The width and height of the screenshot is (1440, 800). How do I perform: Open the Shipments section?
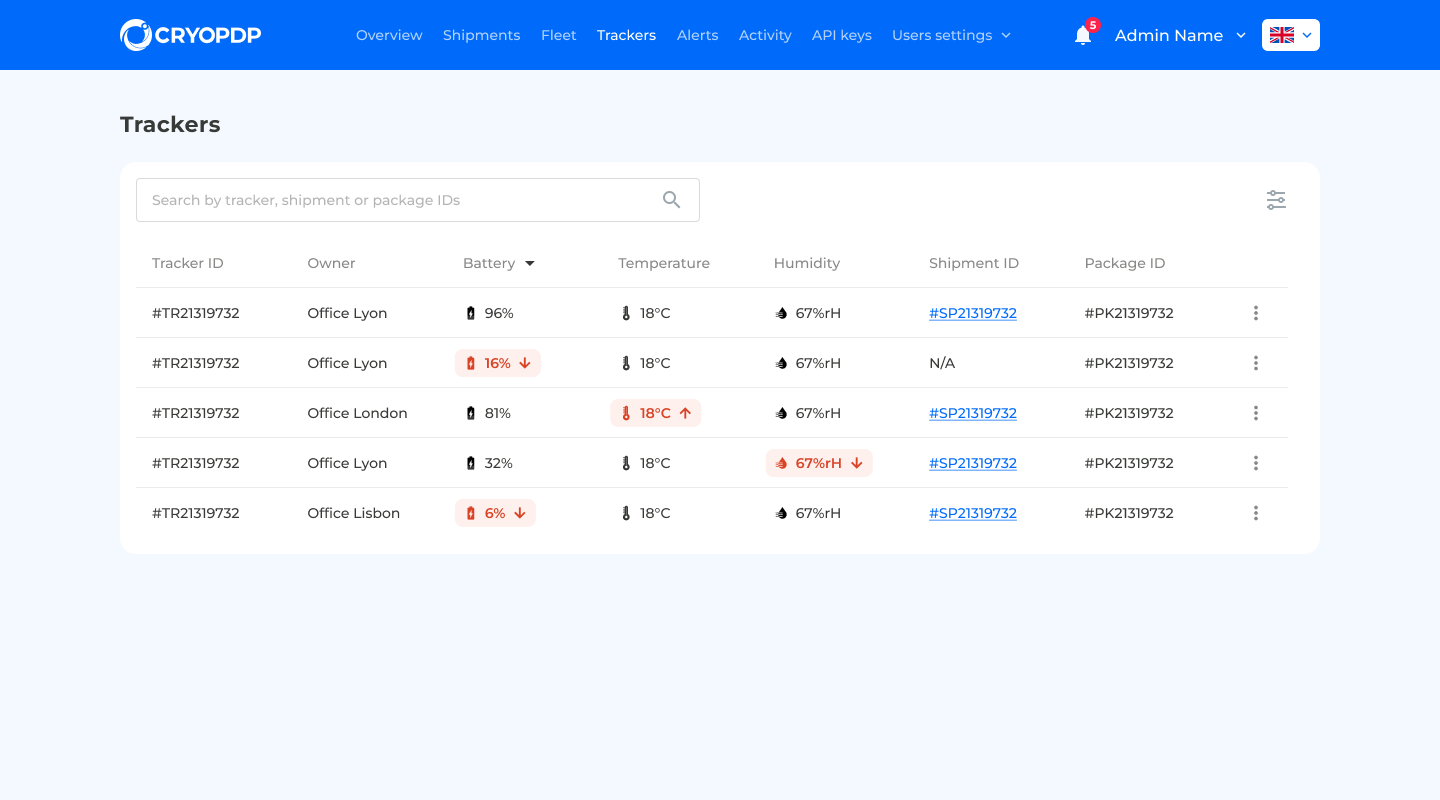pos(482,35)
